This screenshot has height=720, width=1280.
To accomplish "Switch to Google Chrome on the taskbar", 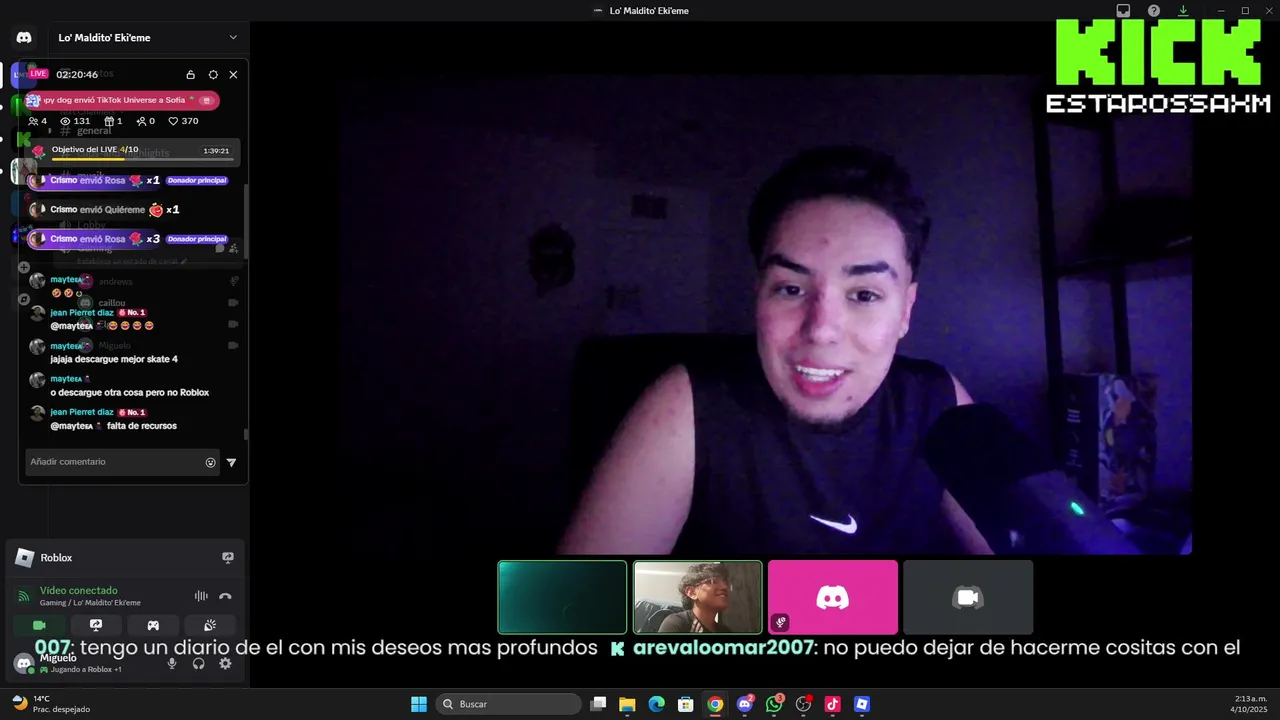I will [715, 704].
